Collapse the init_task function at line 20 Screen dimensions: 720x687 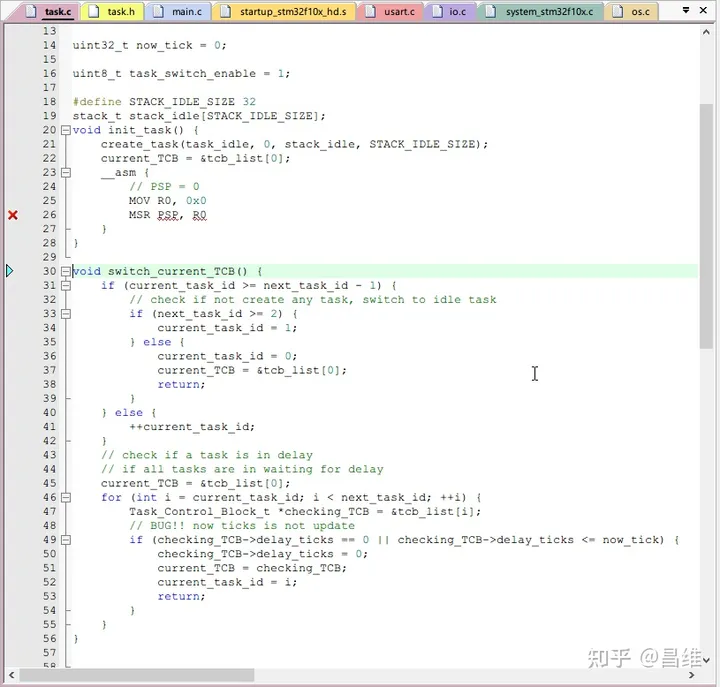click(x=66, y=130)
